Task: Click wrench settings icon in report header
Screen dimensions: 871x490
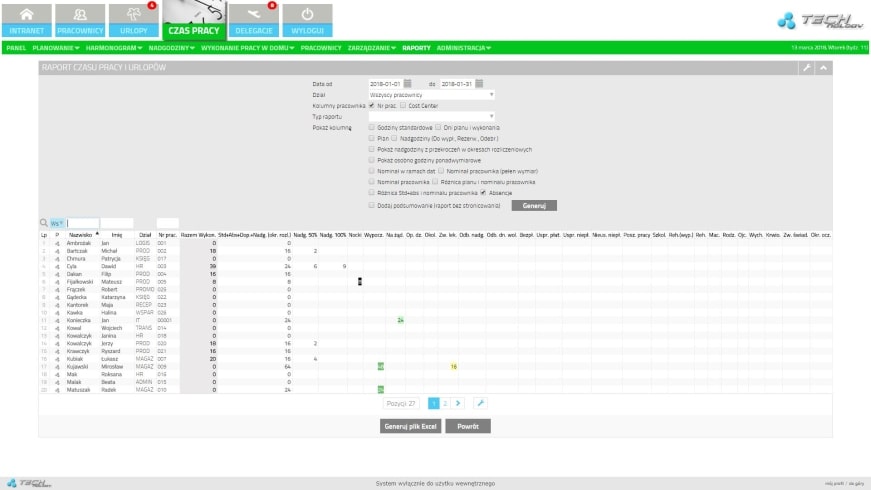Action: [807, 67]
